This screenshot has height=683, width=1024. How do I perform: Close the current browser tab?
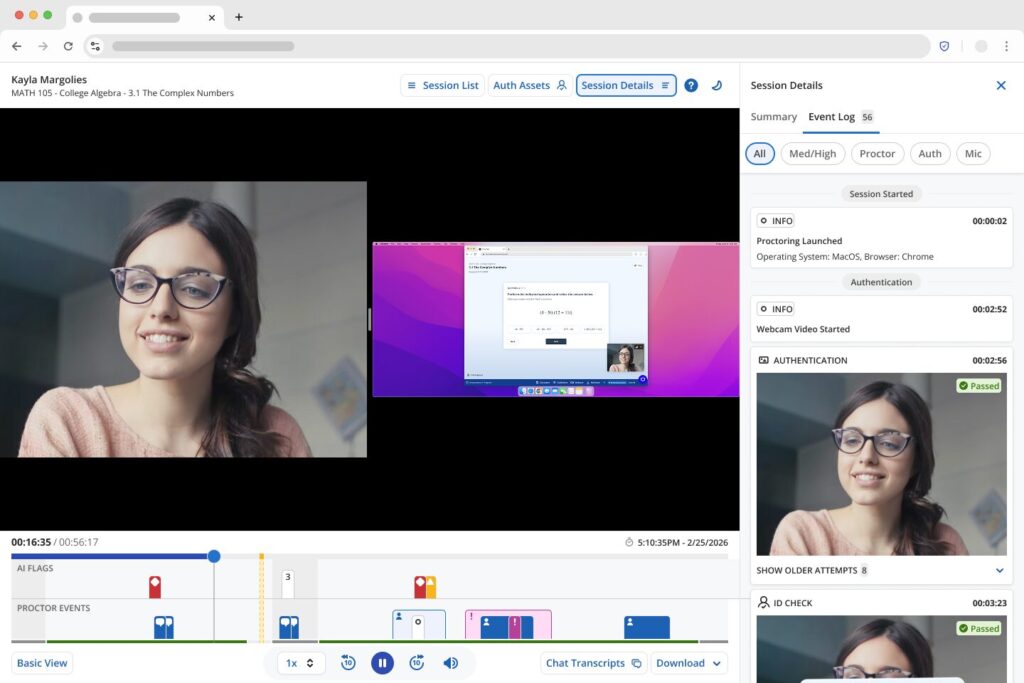click(x=212, y=18)
